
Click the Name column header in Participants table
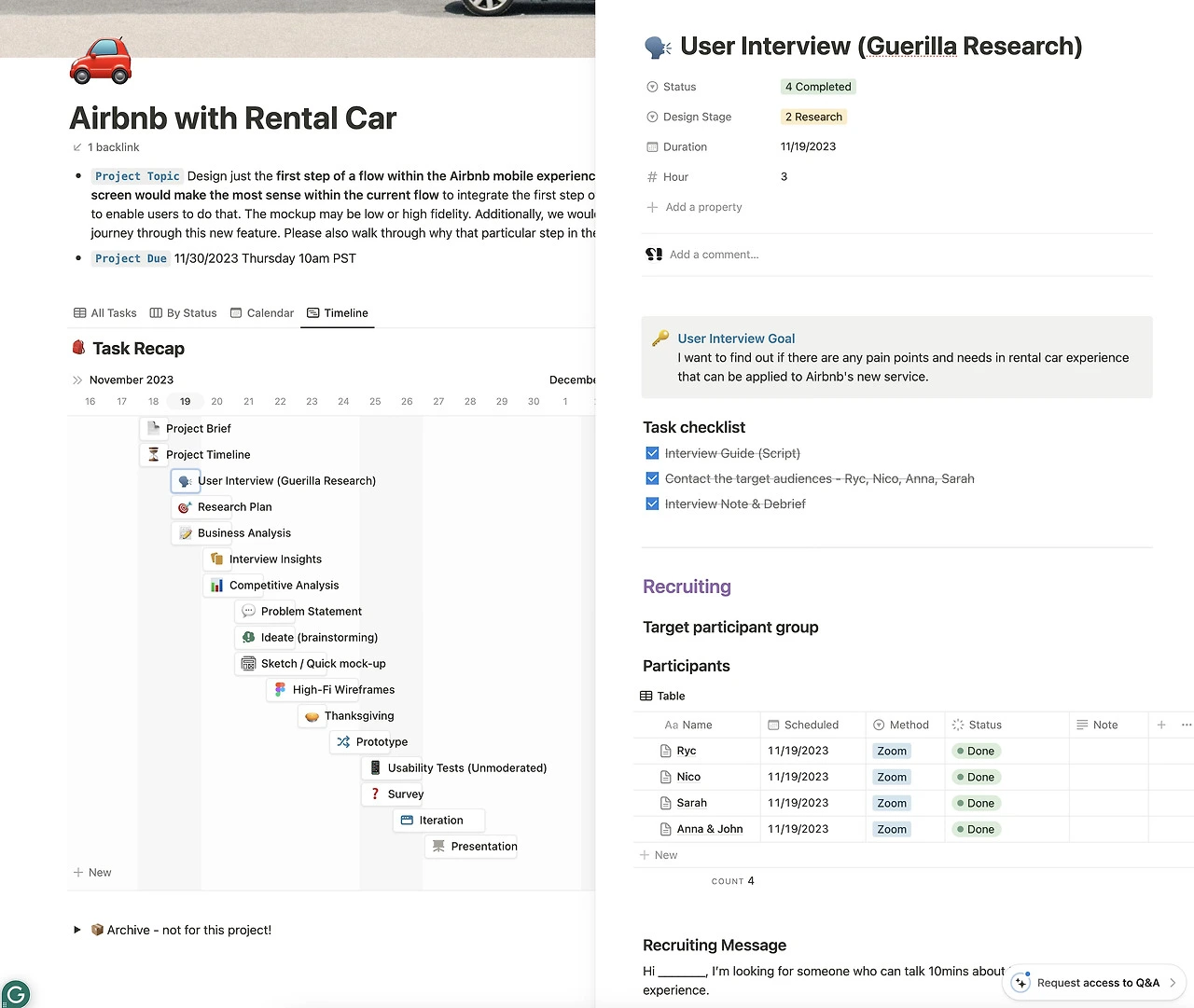(x=696, y=725)
